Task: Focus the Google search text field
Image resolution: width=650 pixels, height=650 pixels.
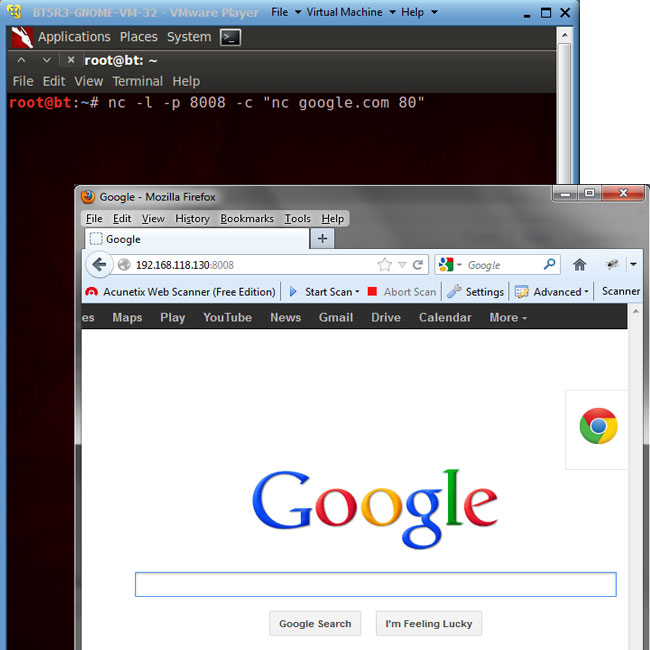Action: coord(375,584)
